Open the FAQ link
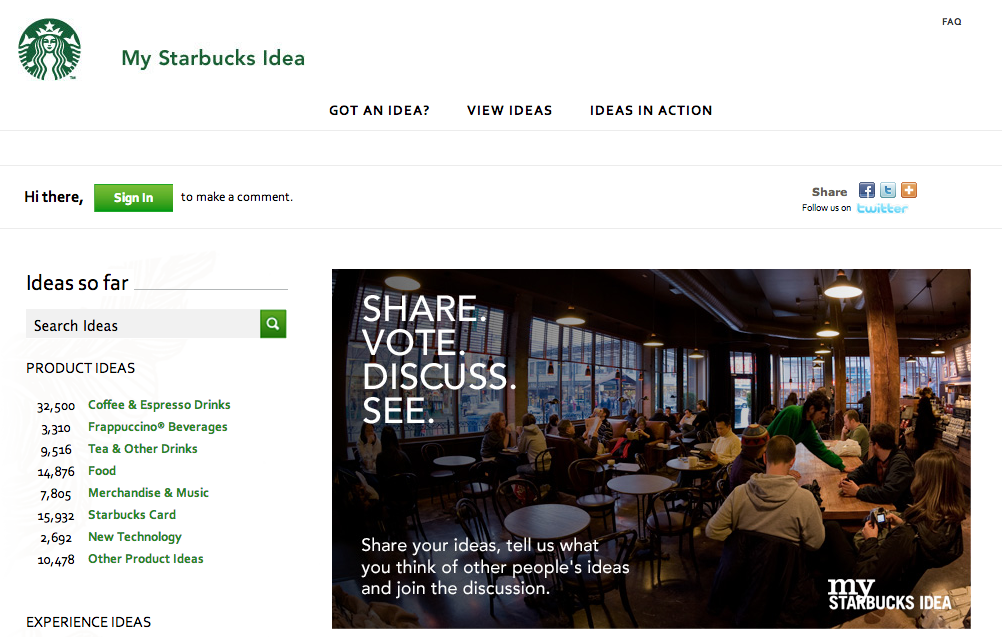The width and height of the screenshot is (1002, 637). [x=952, y=22]
